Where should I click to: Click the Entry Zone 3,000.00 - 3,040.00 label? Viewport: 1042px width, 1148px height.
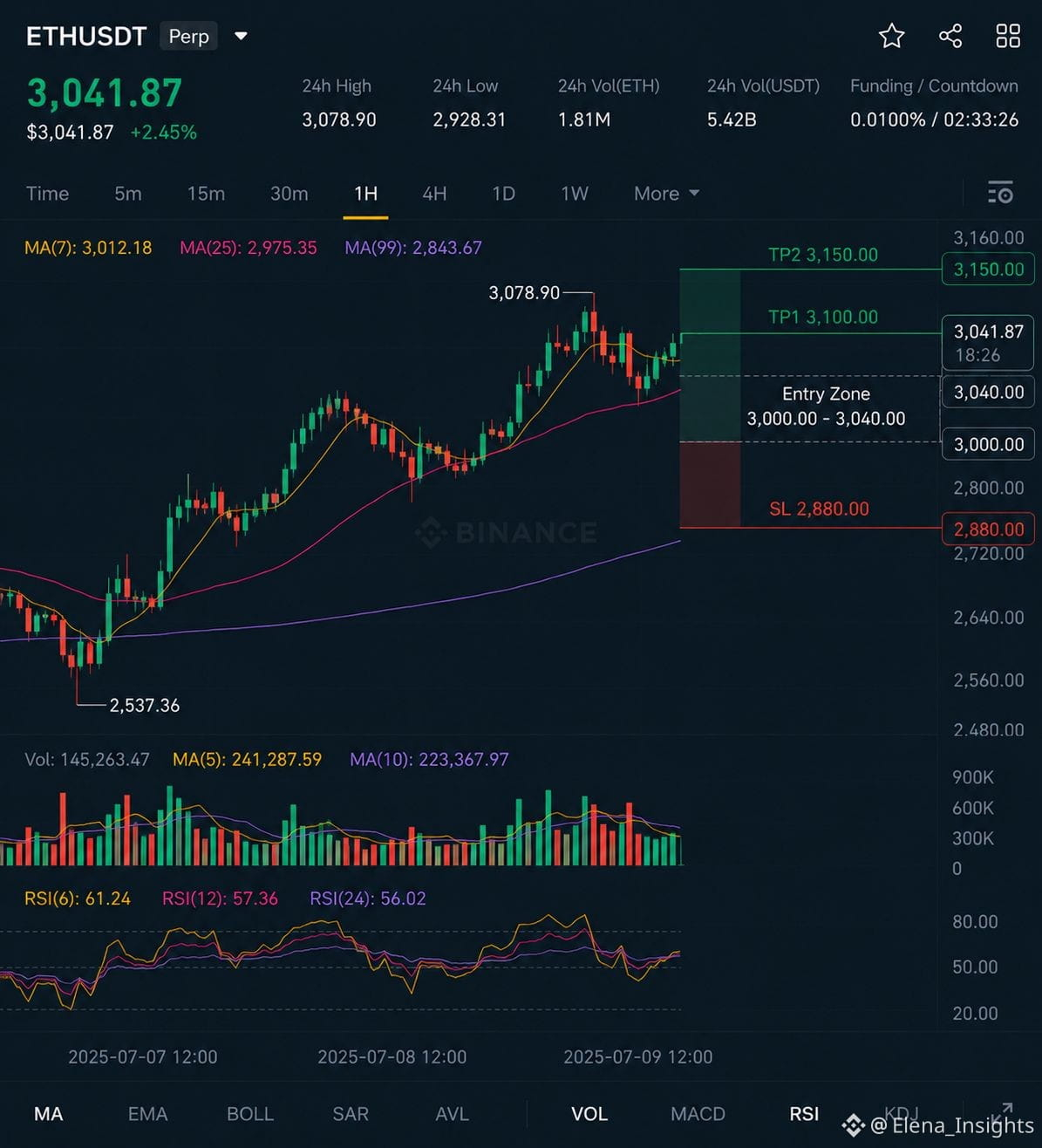[826, 406]
